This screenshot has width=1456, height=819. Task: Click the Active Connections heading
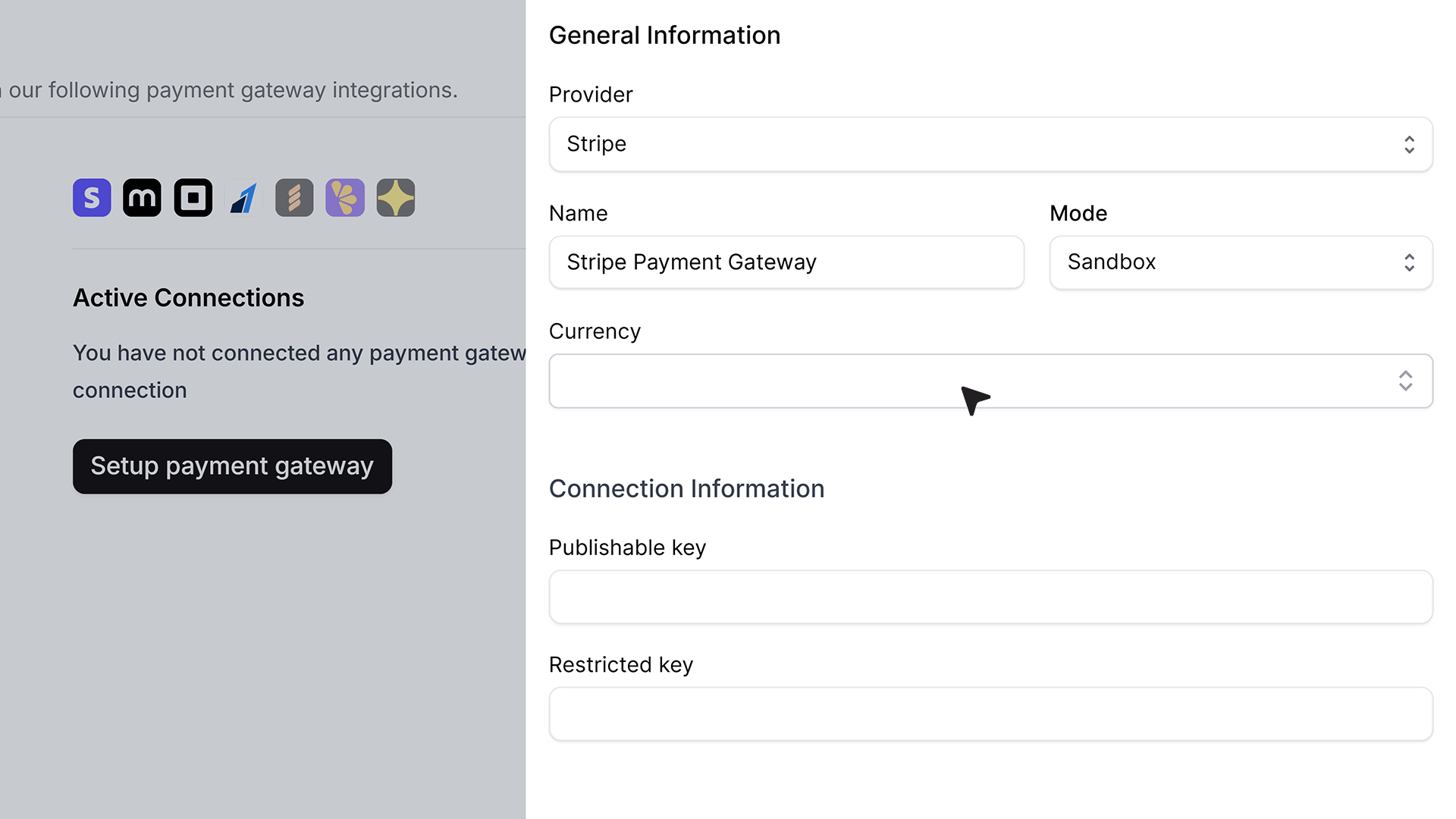click(188, 298)
